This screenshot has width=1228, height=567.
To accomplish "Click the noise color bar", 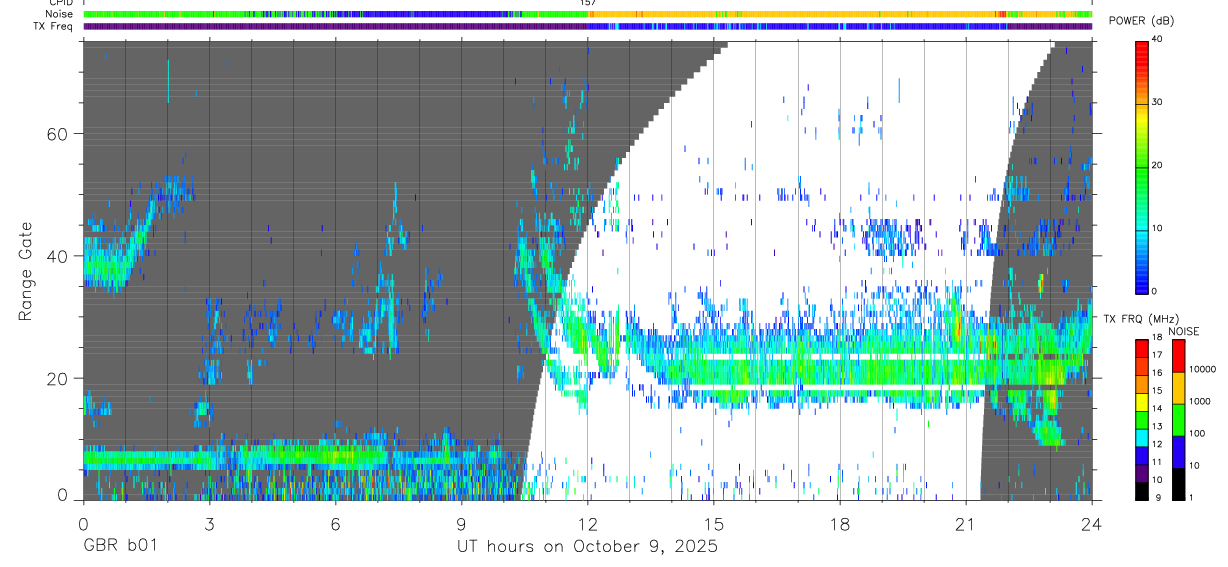I will coord(1177,420).
